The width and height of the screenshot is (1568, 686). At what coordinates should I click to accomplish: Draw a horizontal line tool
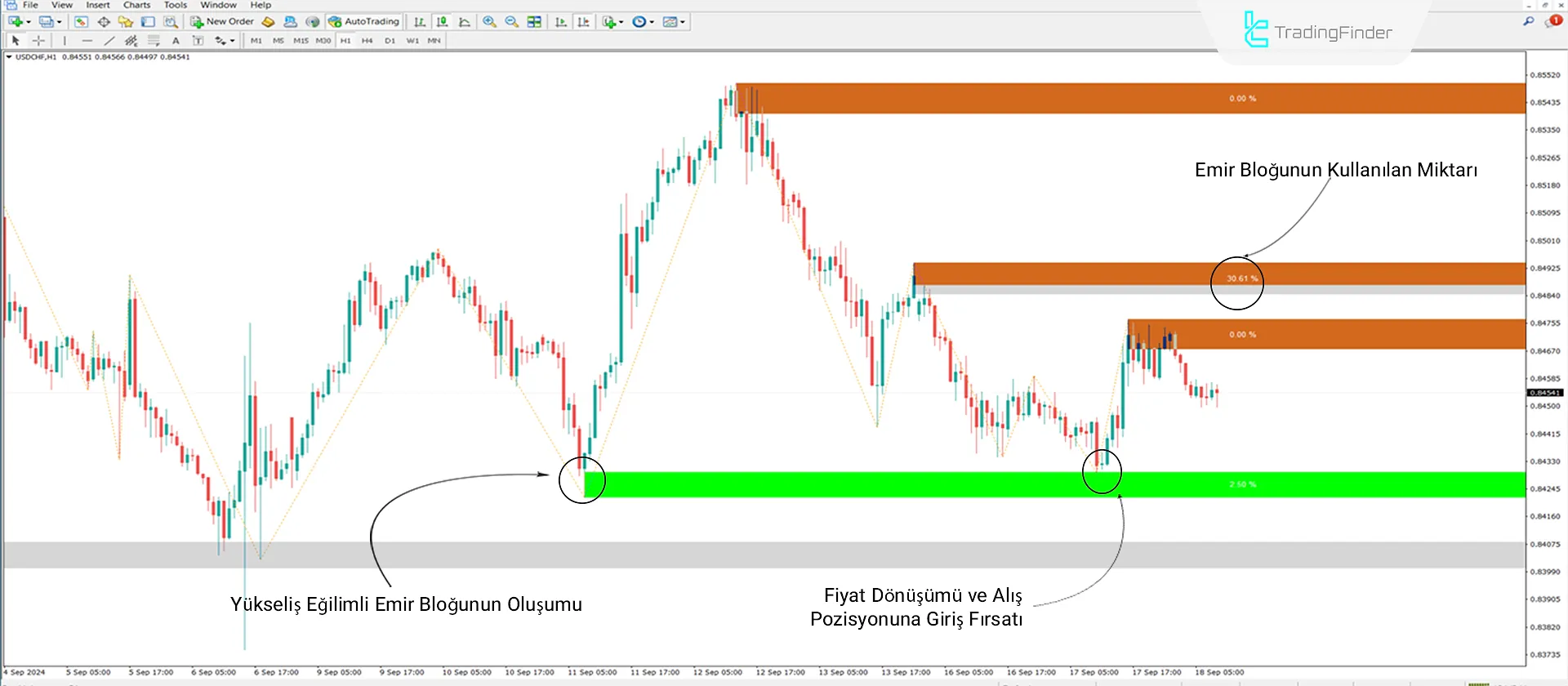point(87,40)
